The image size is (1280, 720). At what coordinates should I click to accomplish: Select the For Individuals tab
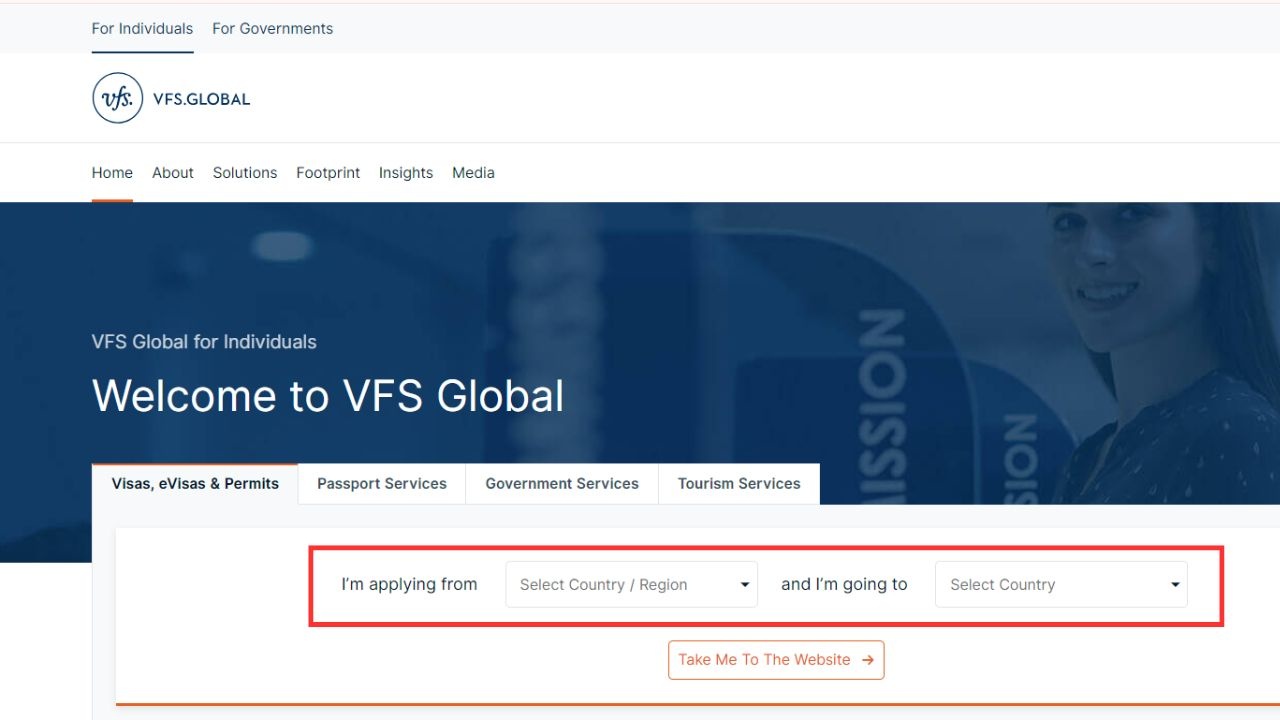click(x=142, y=29)
